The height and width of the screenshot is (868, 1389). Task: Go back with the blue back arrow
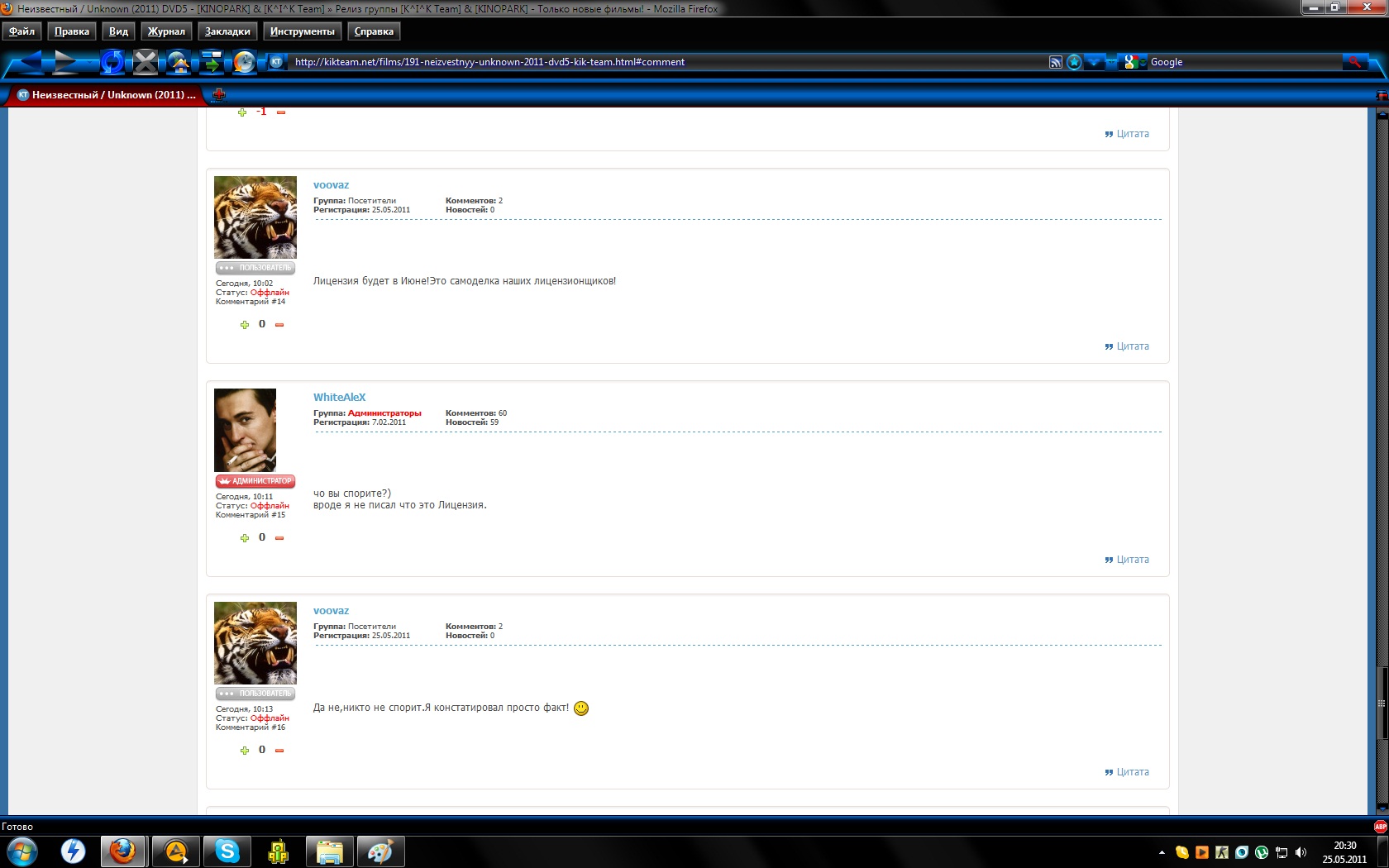30,62
